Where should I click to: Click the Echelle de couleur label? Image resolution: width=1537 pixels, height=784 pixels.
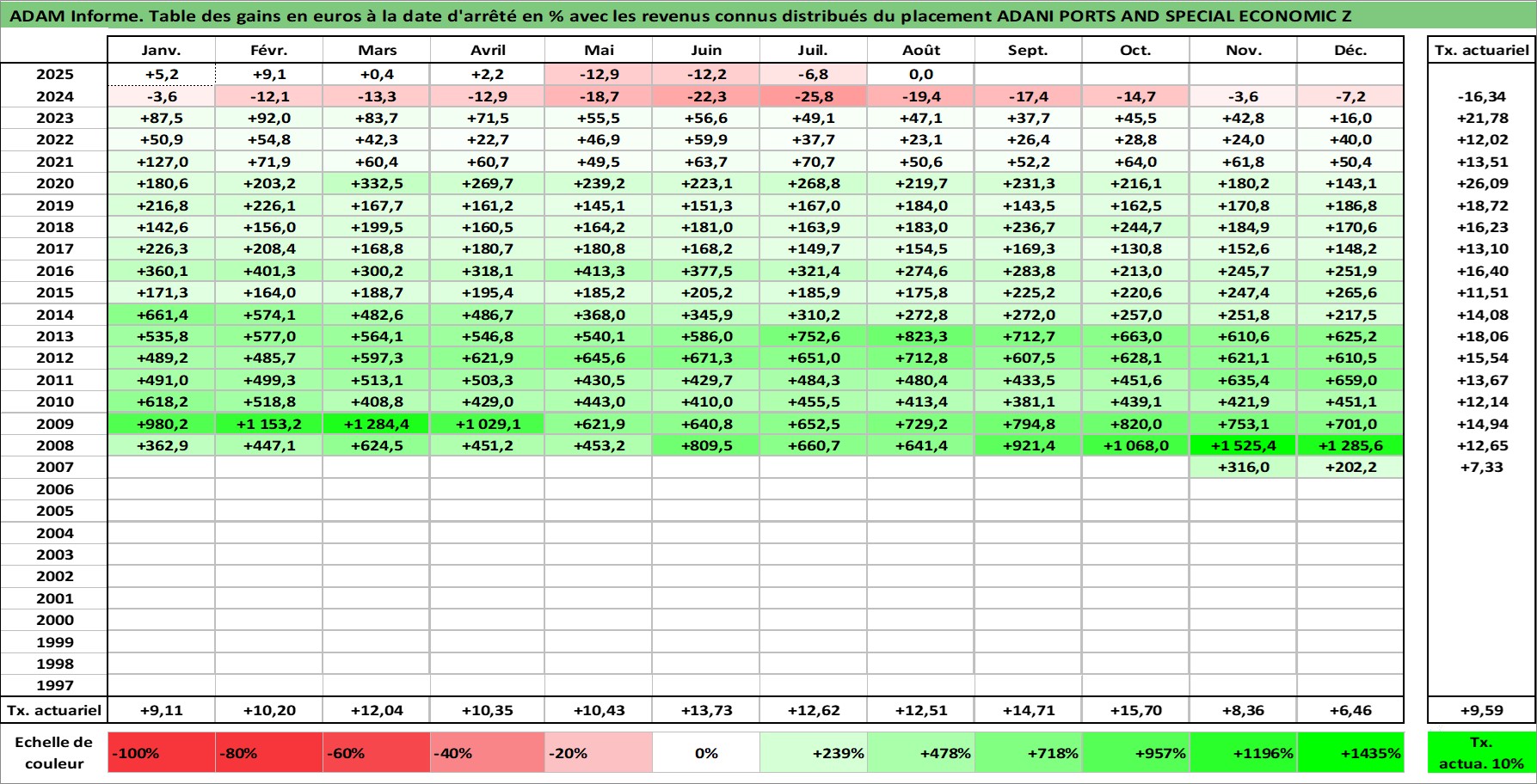[54, 752]
